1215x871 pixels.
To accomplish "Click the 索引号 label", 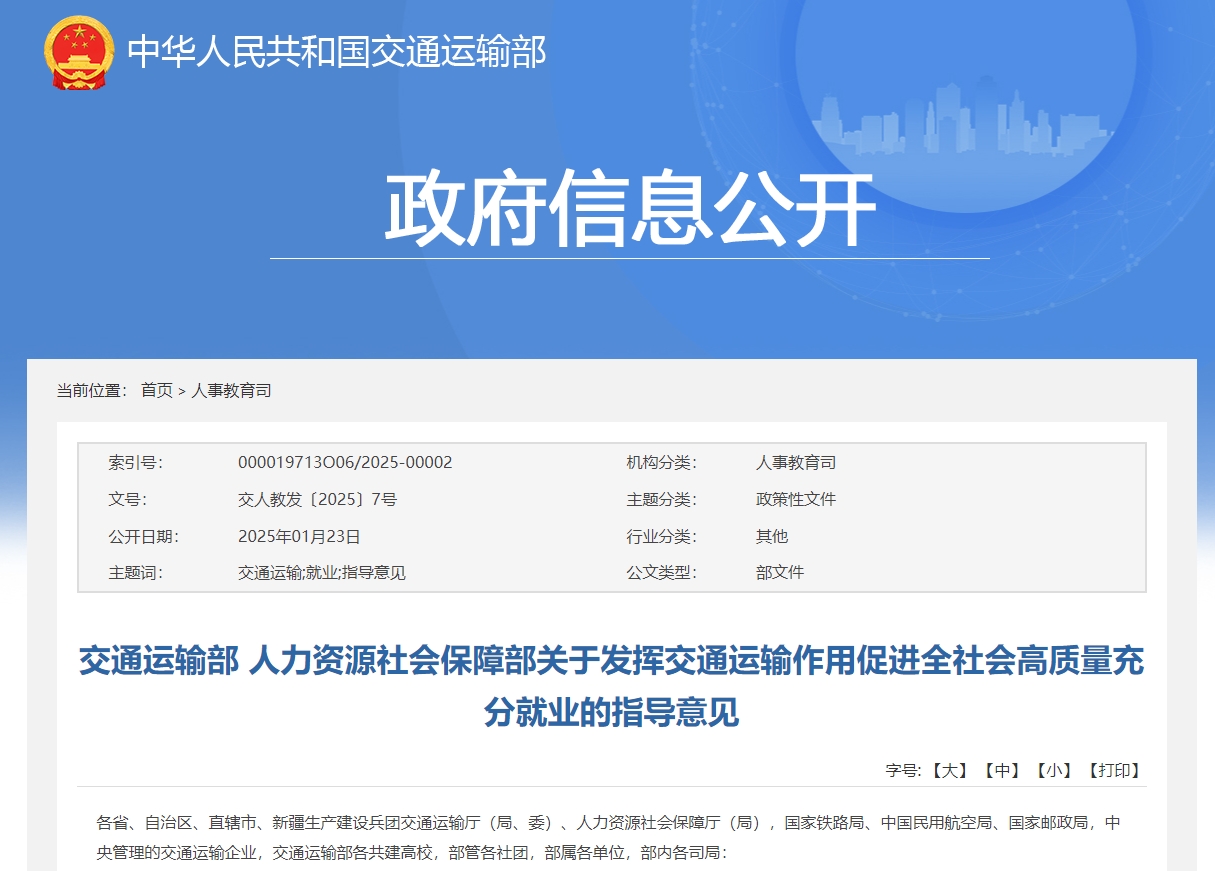I will (x=136, y=462).
